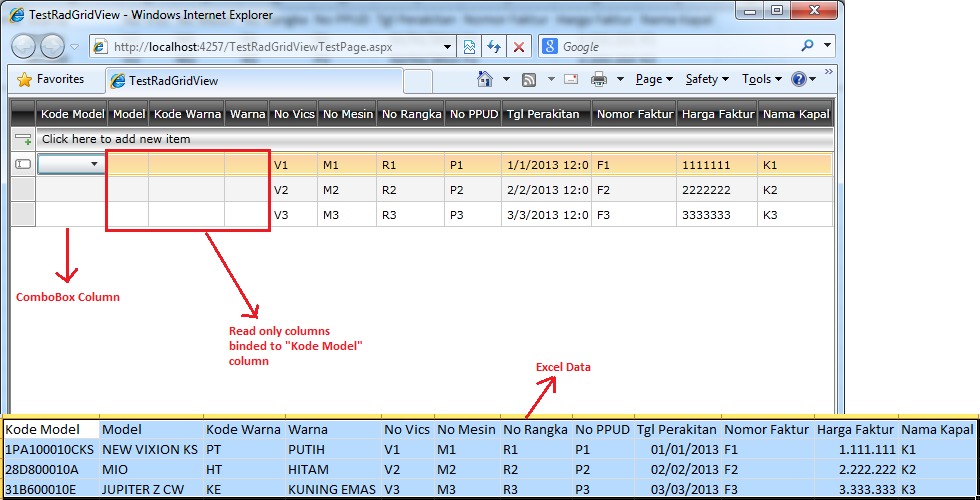
Task: Click Nomor Faktur column header
Action: click(634, 114)
